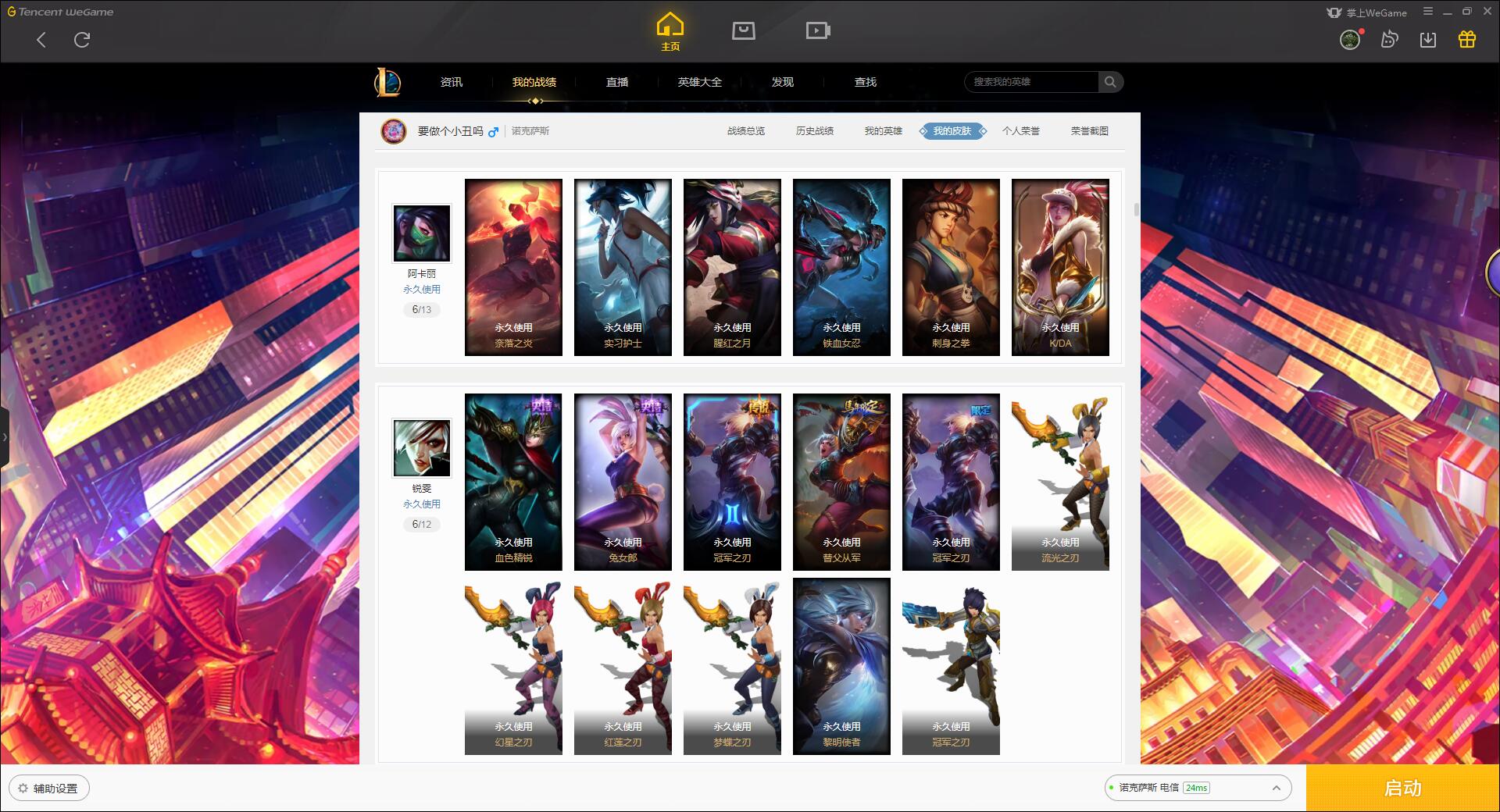Open the 主页 home icon

[x=670, y=32]
